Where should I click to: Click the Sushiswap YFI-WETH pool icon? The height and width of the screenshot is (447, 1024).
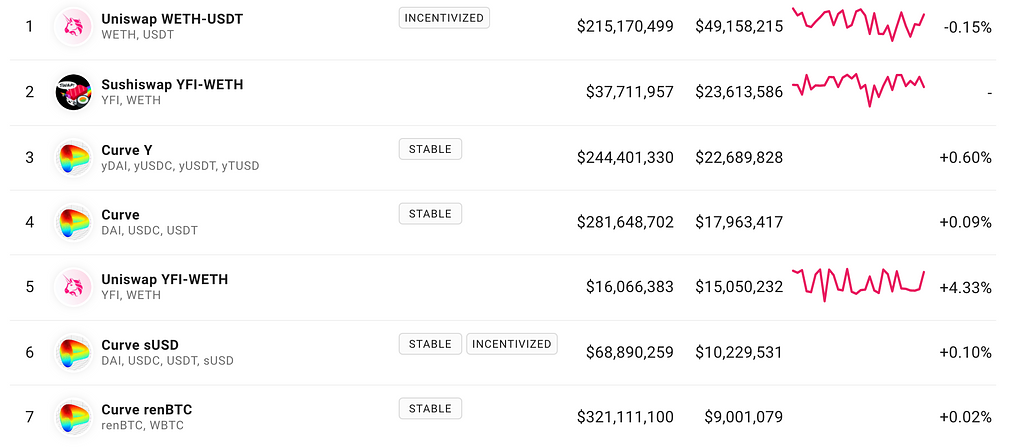pos(74,92)
